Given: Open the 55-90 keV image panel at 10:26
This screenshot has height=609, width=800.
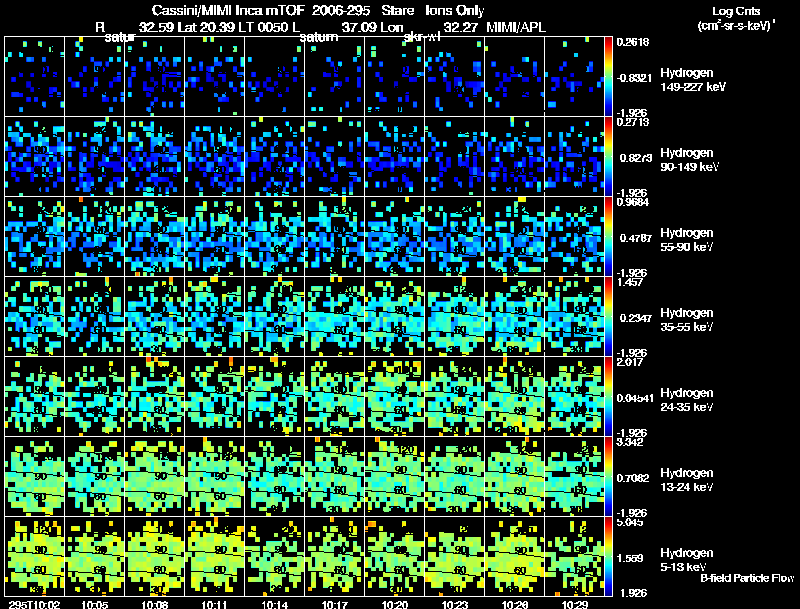Looking at the screenshot, I should (x=515, y=237).
